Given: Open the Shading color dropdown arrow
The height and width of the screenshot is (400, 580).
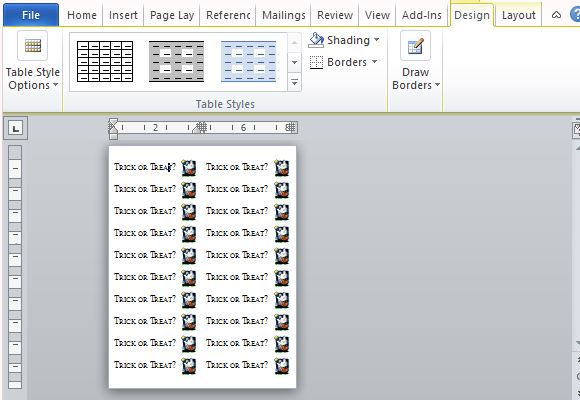Looking at the screenshot, I should [377, 40].
